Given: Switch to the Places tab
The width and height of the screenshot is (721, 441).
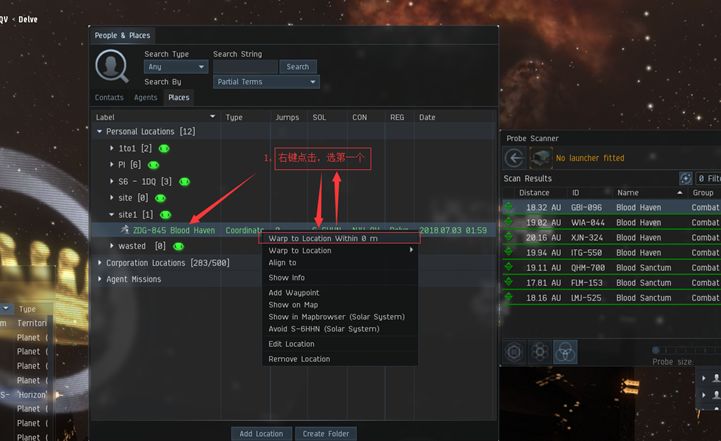Looking at the screenshot, I should tap(178, 97).
